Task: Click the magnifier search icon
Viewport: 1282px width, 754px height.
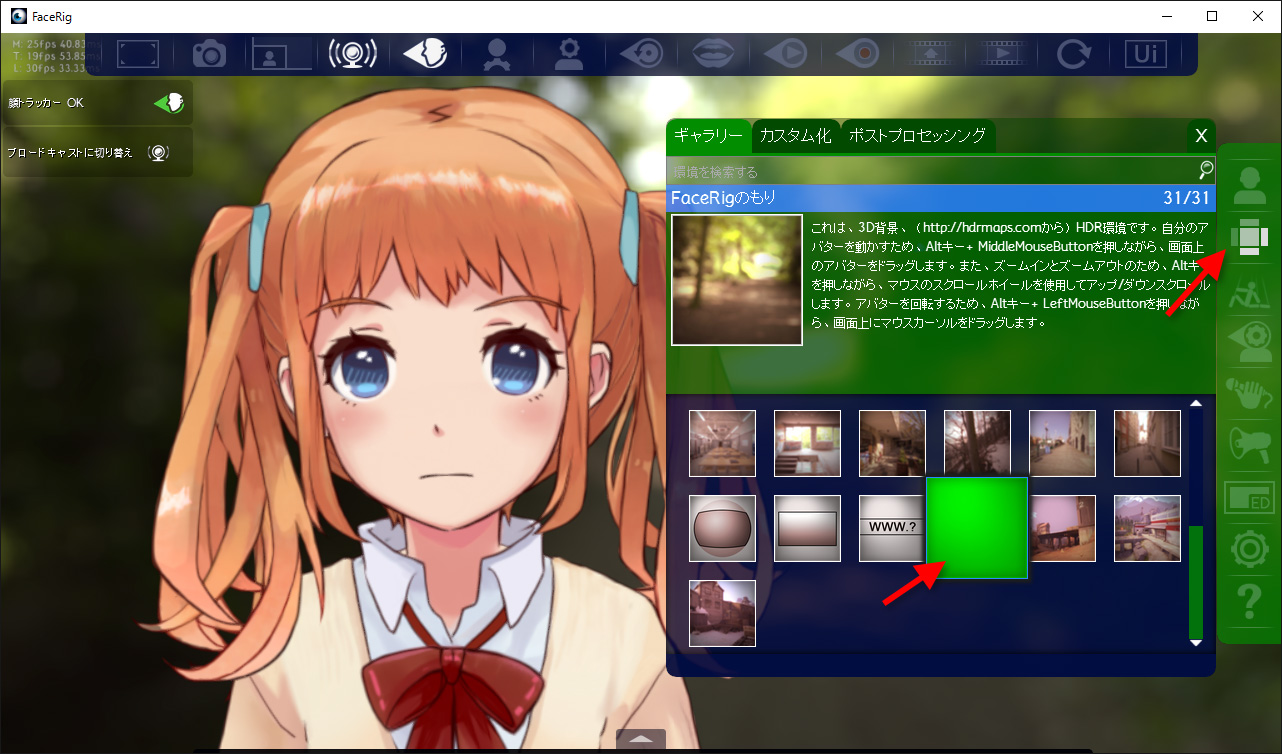Action: (x=1206, y=169)
